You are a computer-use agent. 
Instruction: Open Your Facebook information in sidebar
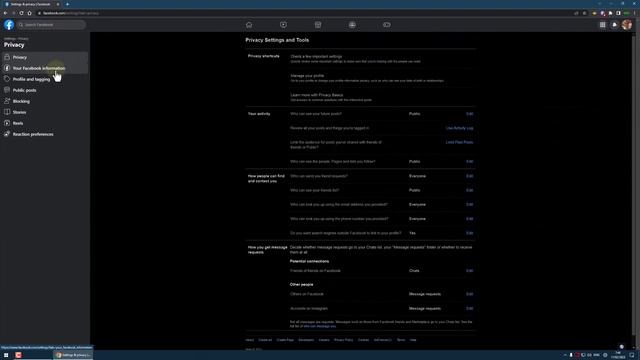pyautogui.click(x=45, y=68)
